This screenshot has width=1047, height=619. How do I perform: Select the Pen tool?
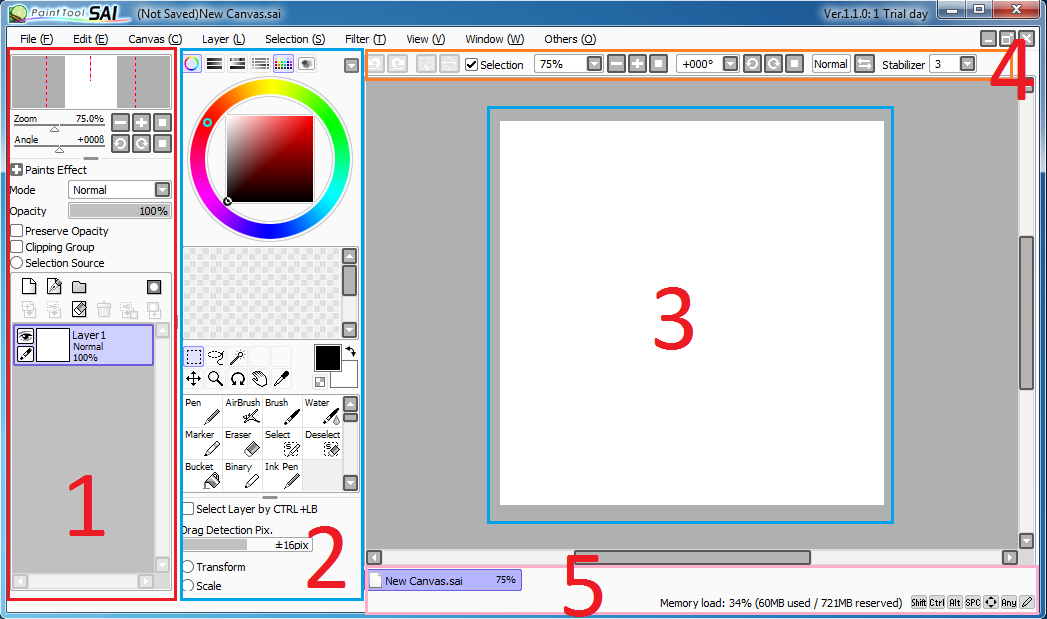tap(203, 411)
